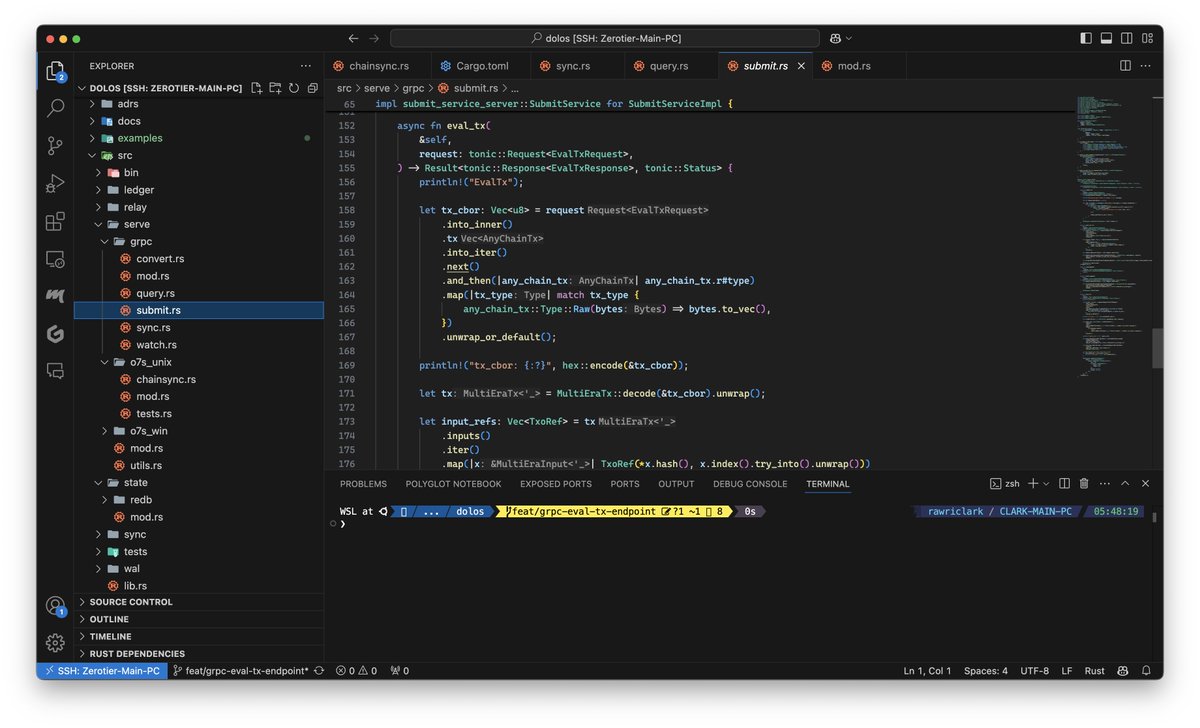Open the Extensions view
This screenshot has width=1200, height=728.
coord(55,222)
